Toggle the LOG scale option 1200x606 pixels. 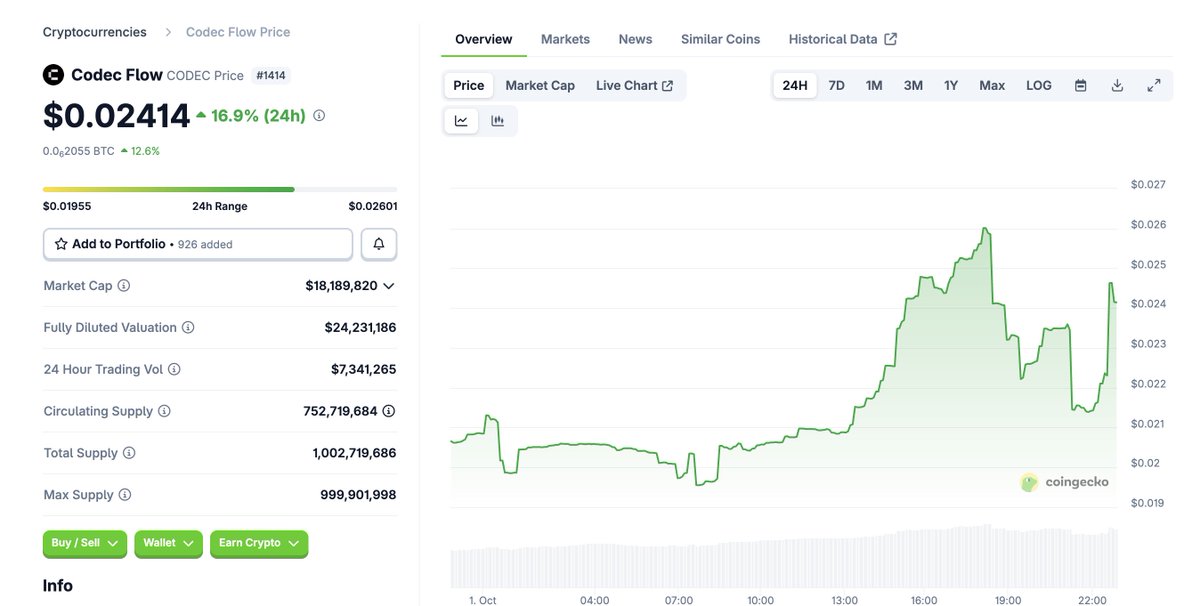tap(1039, 86)
